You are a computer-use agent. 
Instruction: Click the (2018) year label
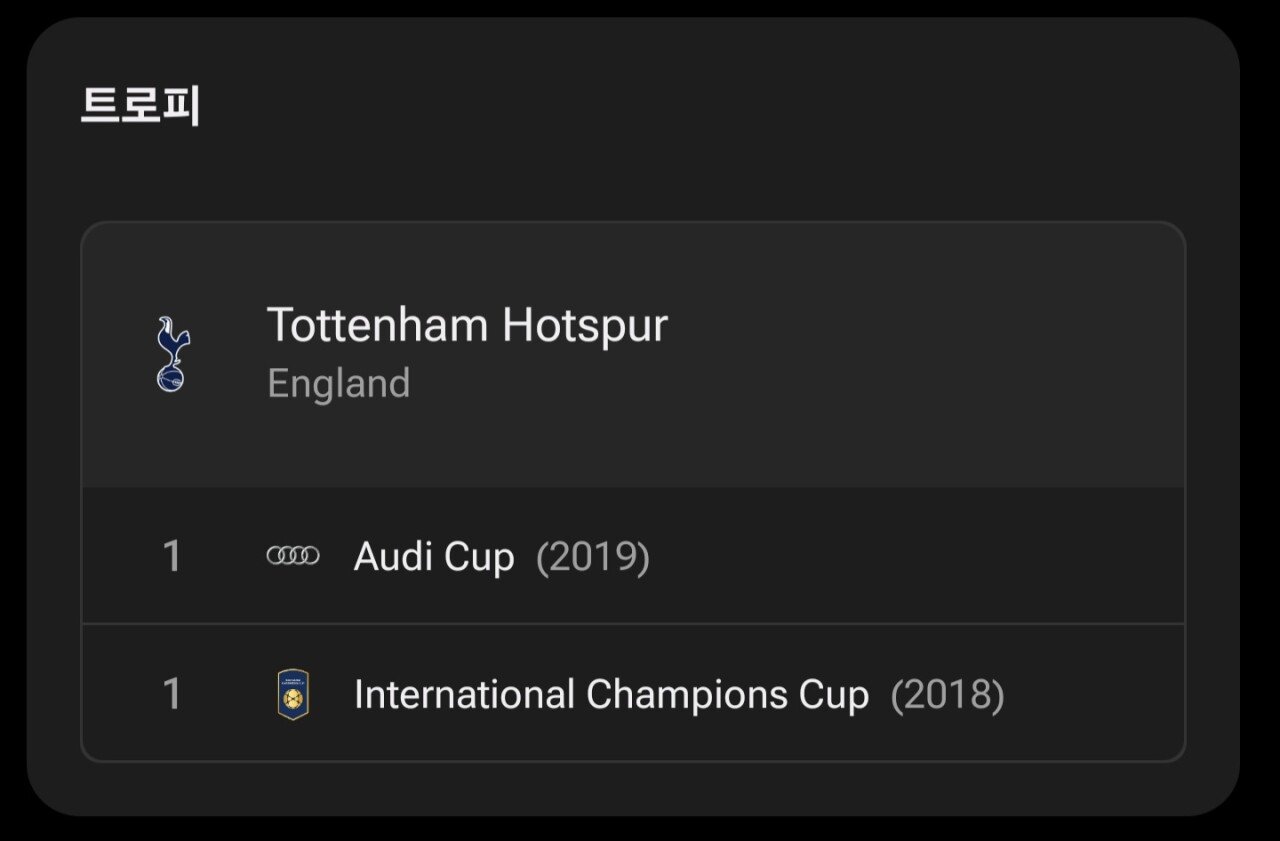948,694
